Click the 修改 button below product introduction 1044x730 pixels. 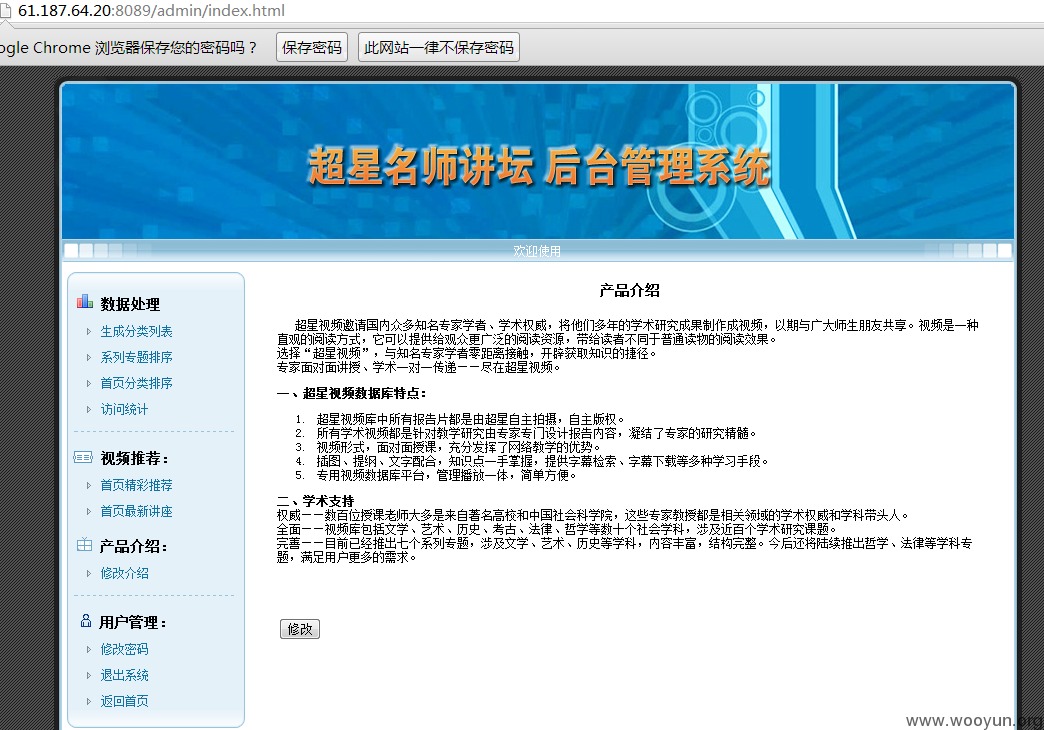coord(300,629)
